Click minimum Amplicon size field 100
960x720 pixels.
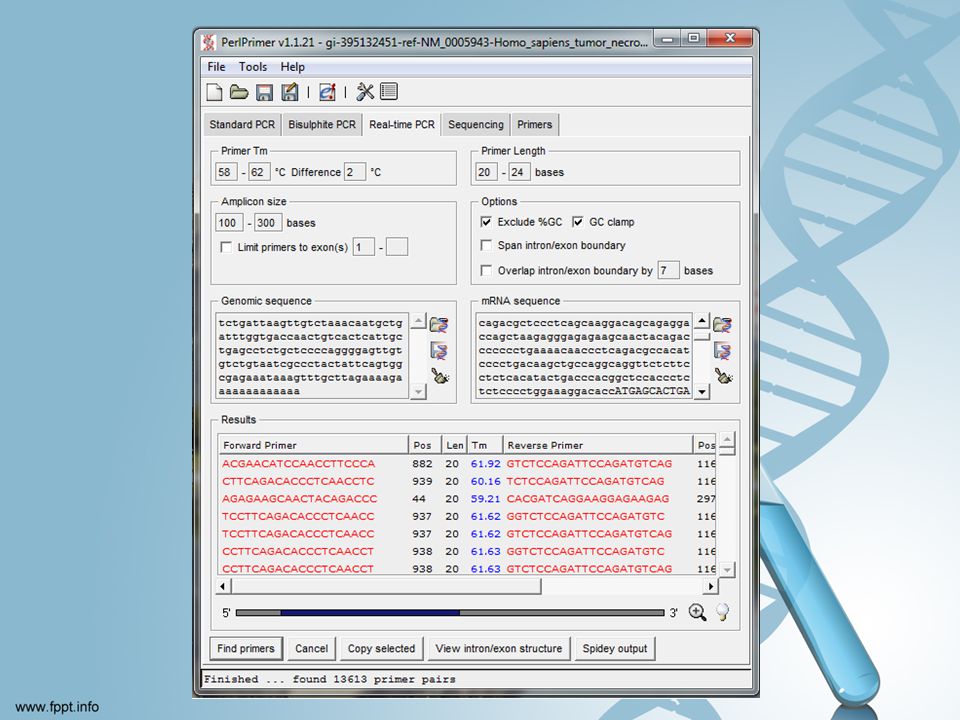click(x=229, y=223)
